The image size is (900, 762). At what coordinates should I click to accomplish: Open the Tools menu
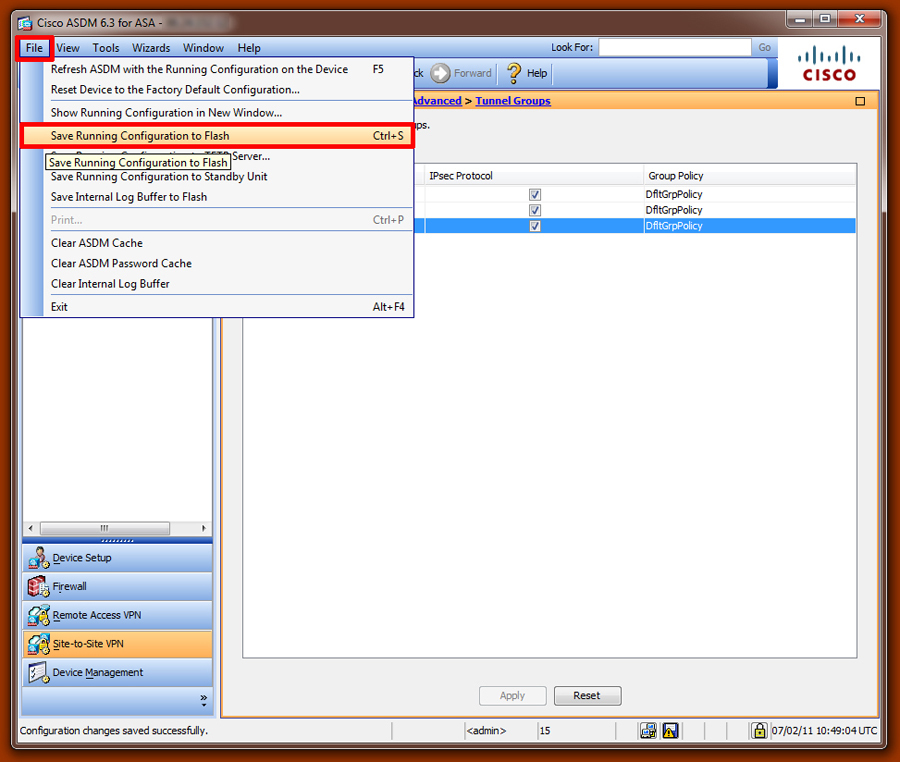106,48
